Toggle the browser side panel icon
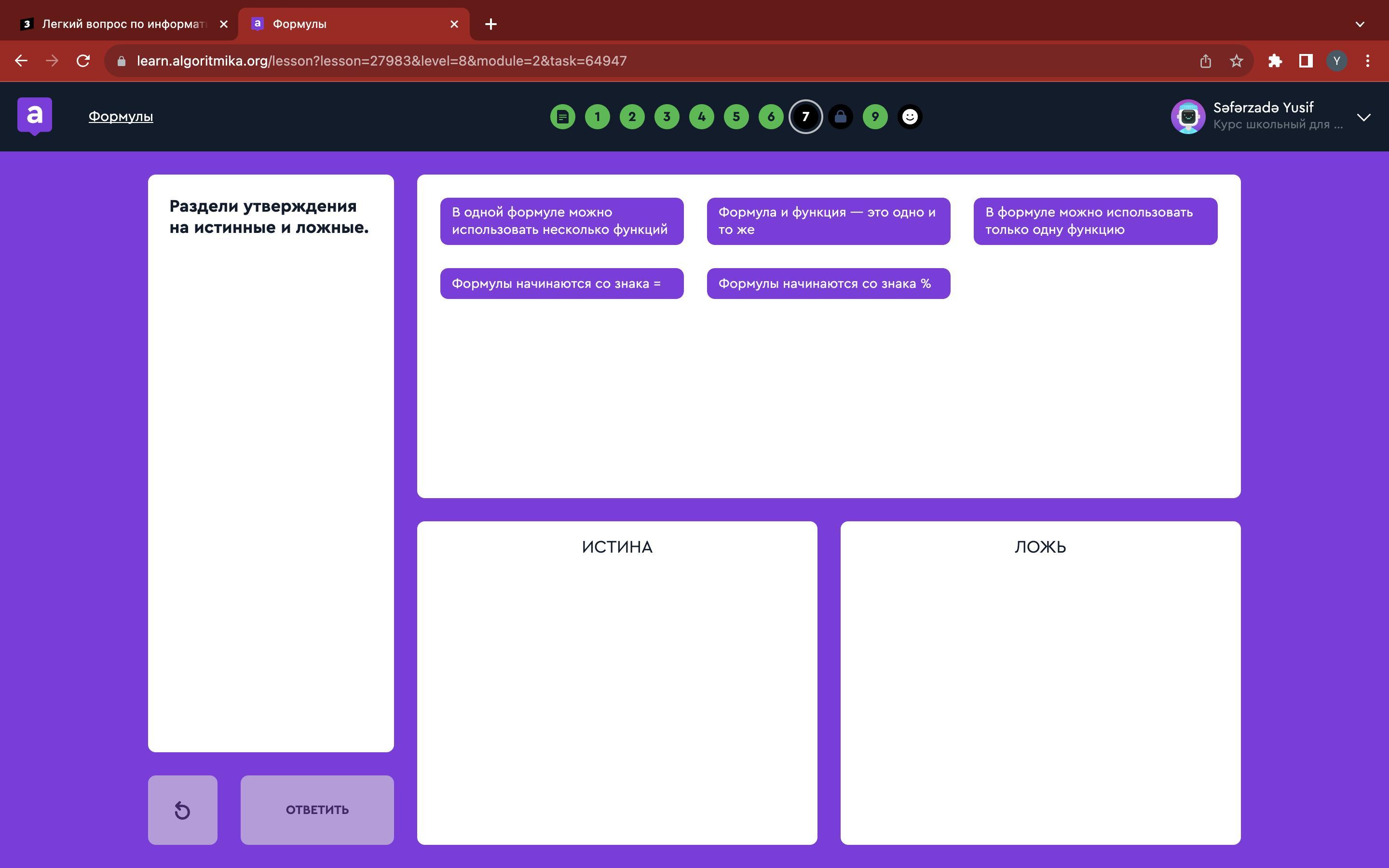 (1306, 61)
